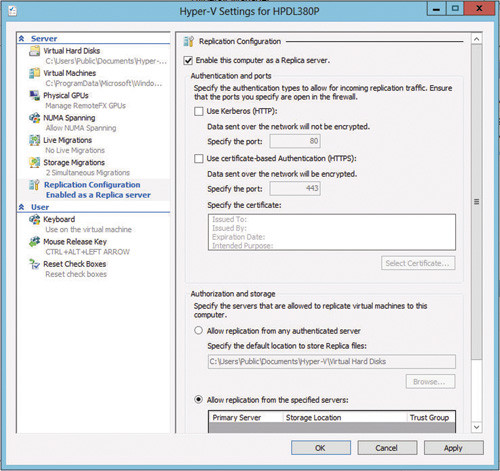Screen dimensions: 500x471
Task: Click the Reset Check Boxes icon
Action: pos(34,264)
